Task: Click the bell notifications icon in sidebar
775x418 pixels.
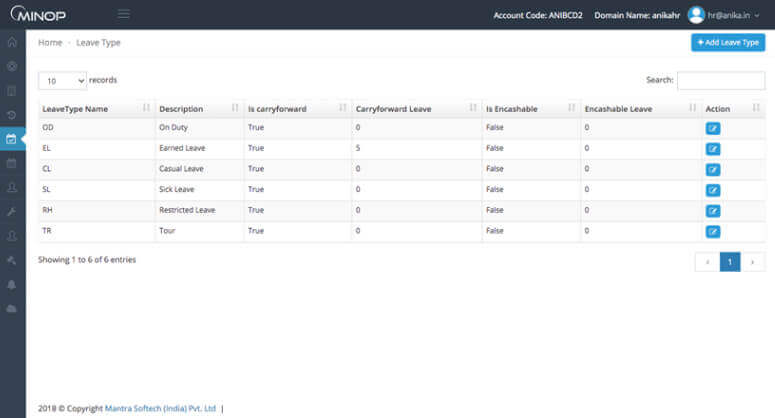Action: point(12,285)
